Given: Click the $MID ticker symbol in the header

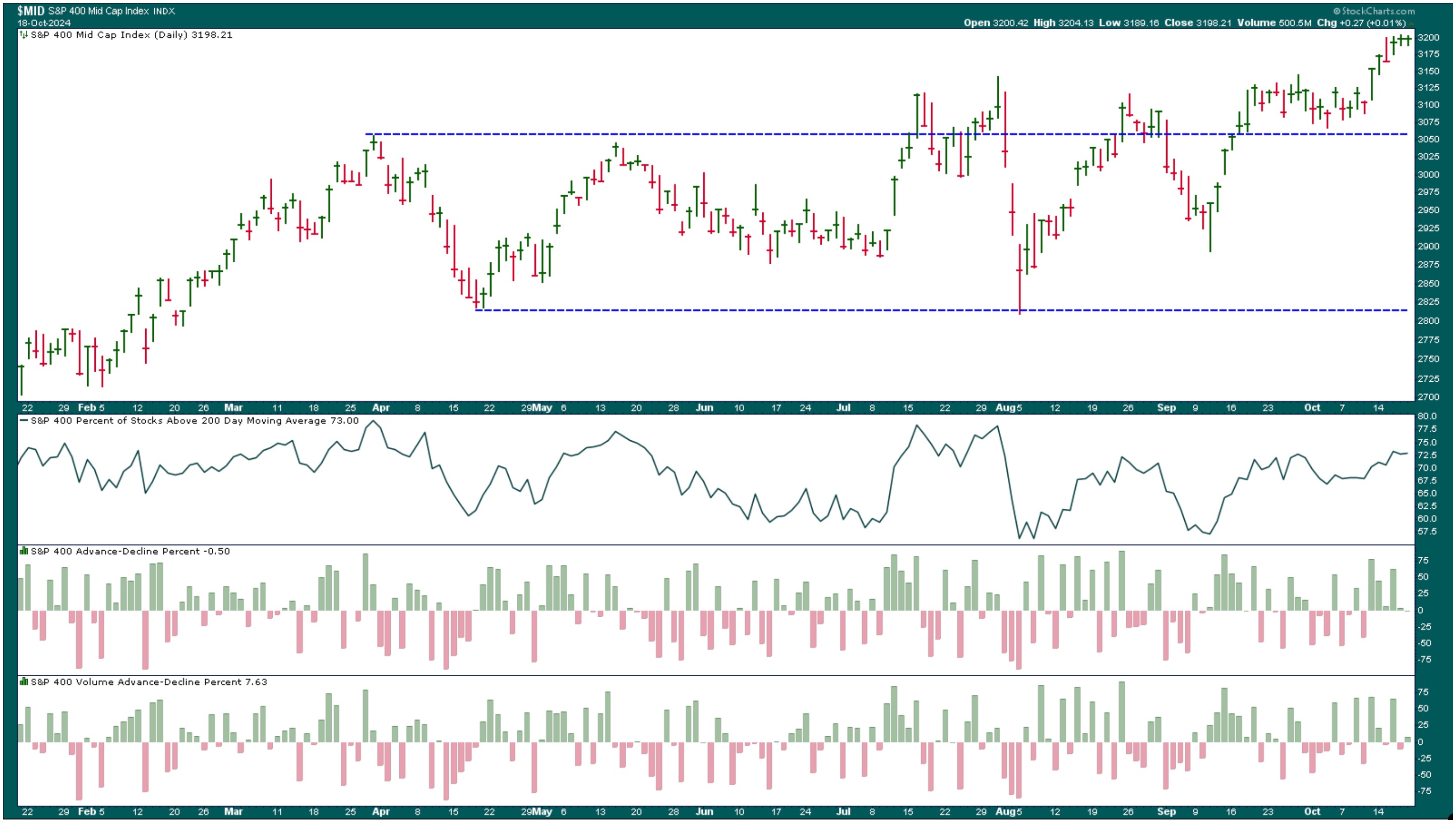Looking at the screenshot, I should [31, 11].
